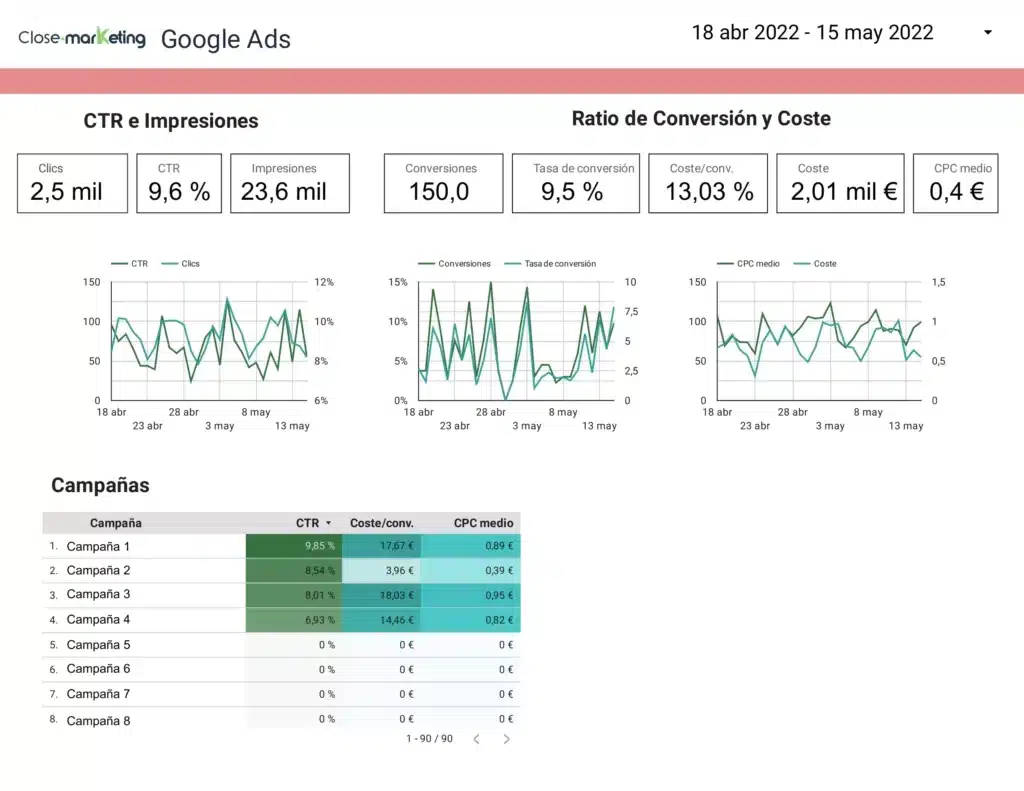Select the Clics scorecard showing 2,5 mil

point(72,183)
